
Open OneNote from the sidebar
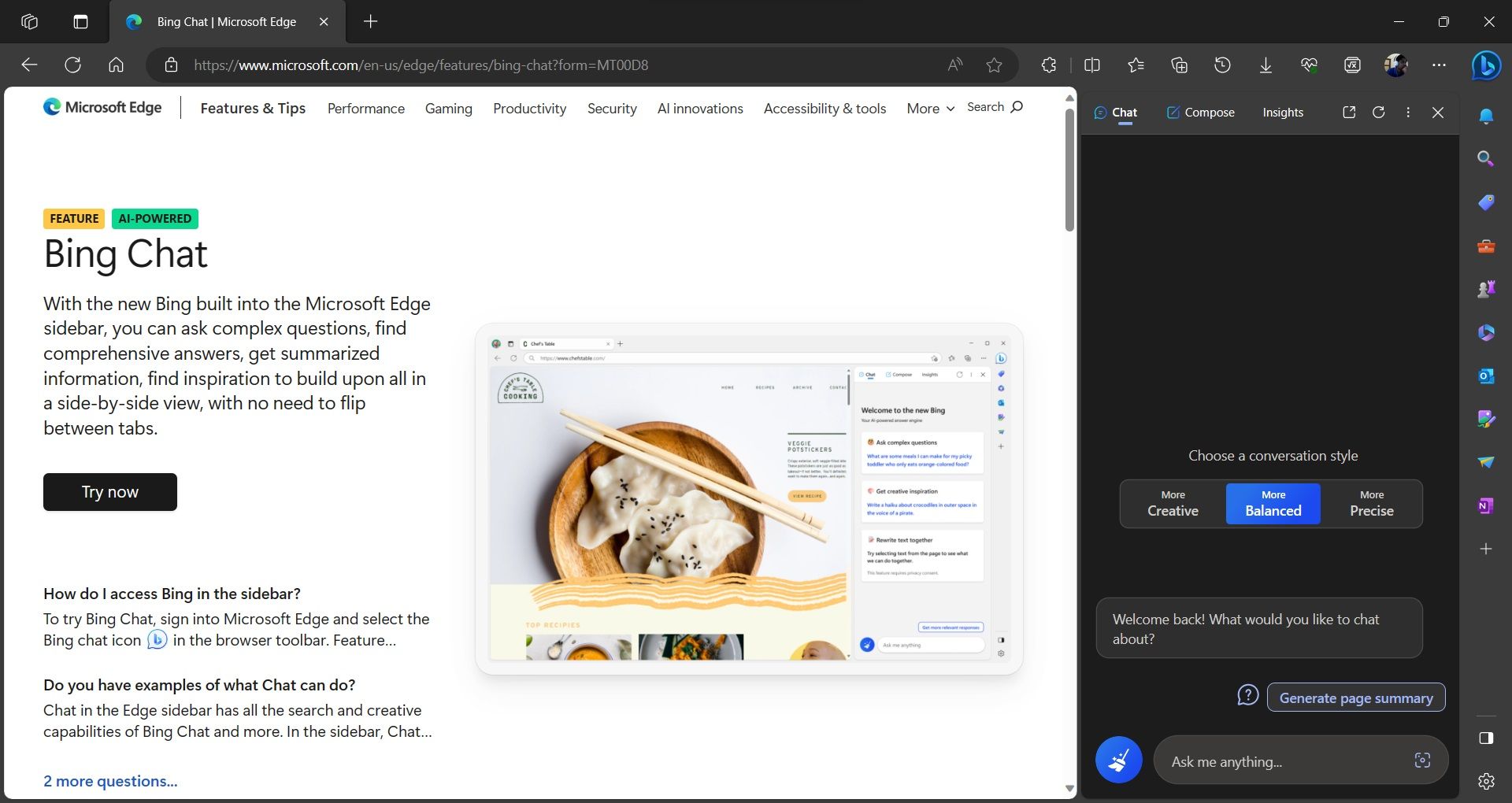coord(1487,506)
